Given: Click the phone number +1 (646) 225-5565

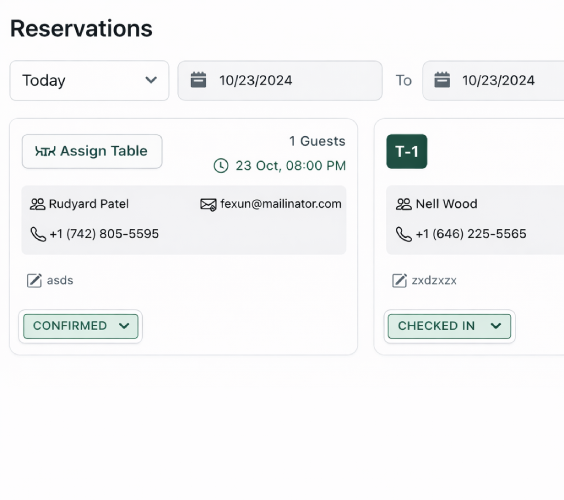Looking at the screenshot, I should (471, 234).
